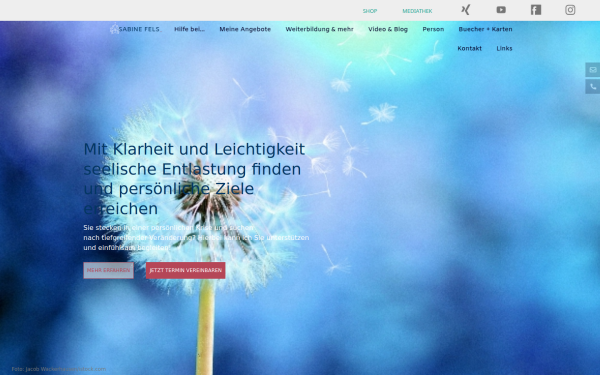Screen dimensions: 600x375
Task: Go to the Kontakt page
Action: pos(470,48)
